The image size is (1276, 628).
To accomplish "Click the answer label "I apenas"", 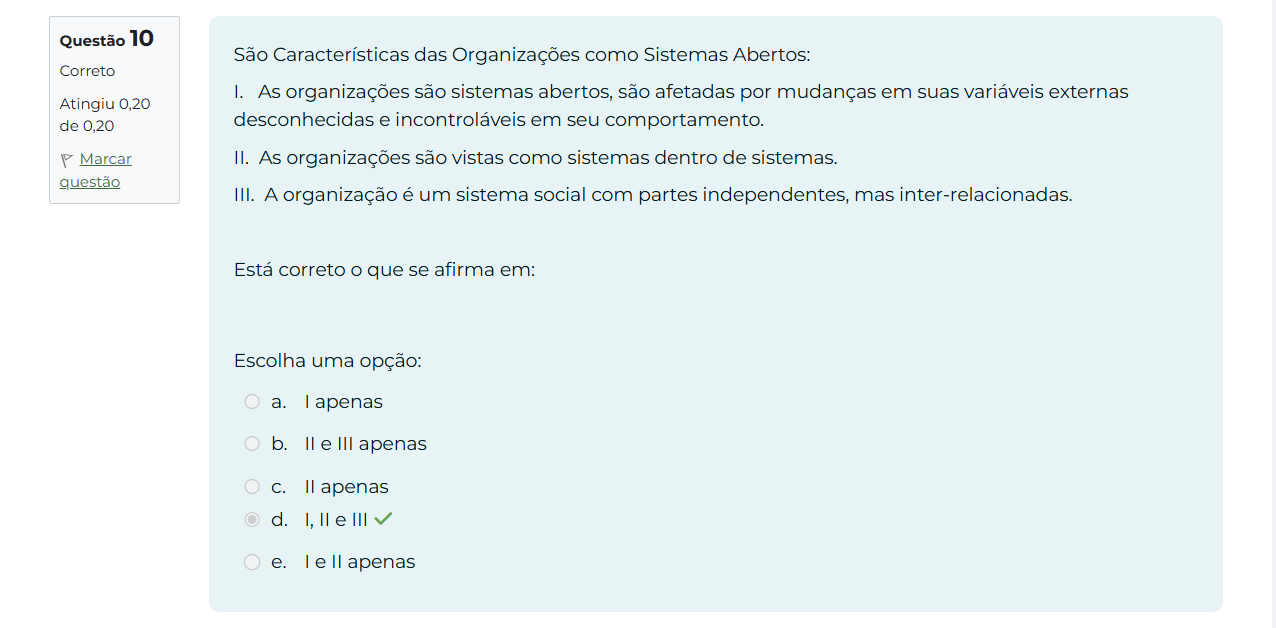I will (x=343, y=402).
